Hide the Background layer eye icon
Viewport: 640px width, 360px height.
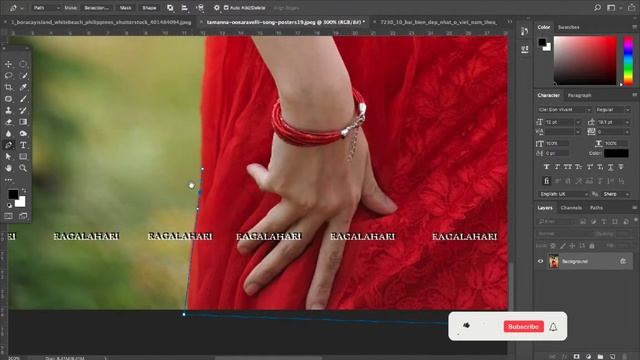[540, 261]
